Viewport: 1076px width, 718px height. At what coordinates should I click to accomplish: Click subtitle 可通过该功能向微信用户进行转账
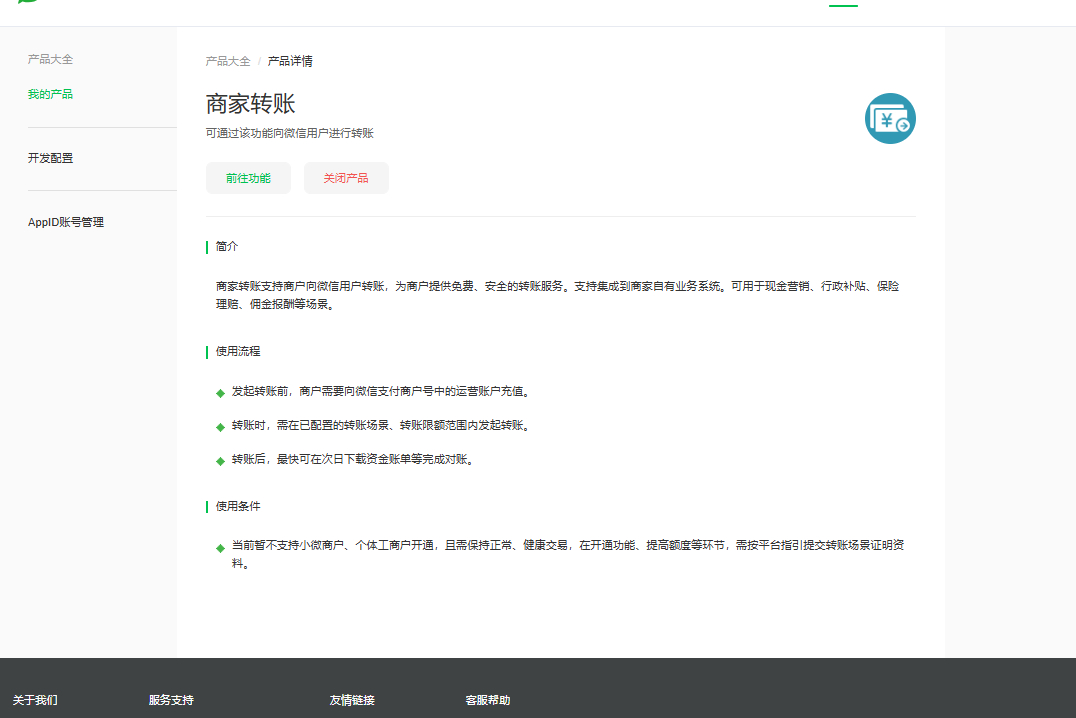click(290, 133)
